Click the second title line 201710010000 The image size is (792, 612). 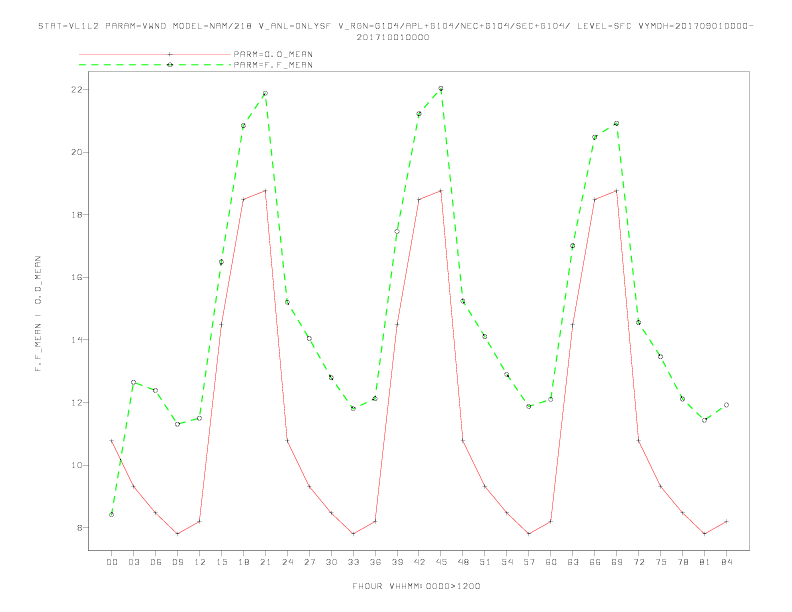click(x=393, y=37)
